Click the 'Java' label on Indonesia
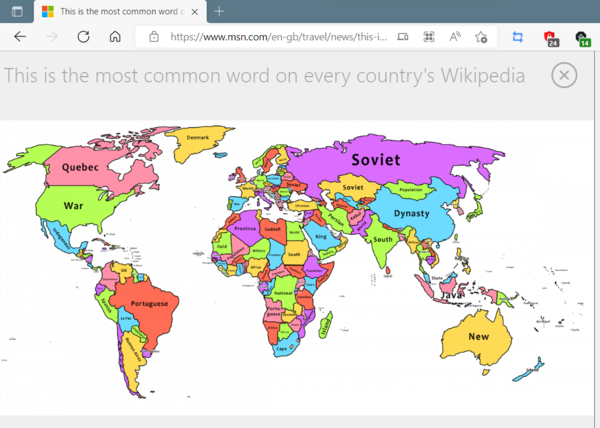Viewport: 600px width, 428px height. coord(452,295)
